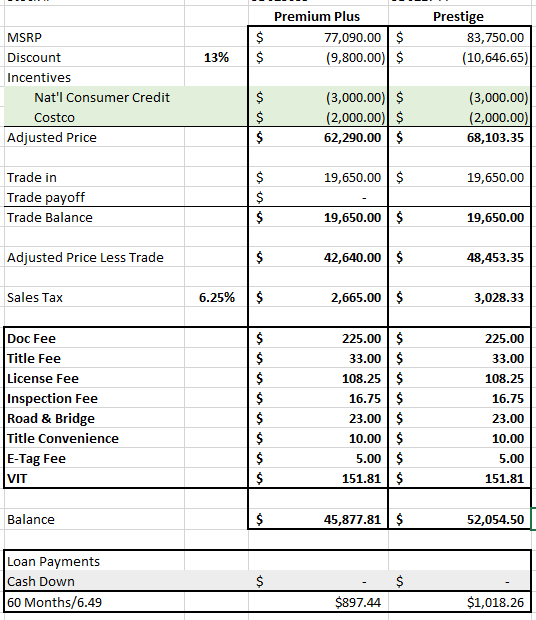Select the Premium Plus column header cell

tap(317, 17)
